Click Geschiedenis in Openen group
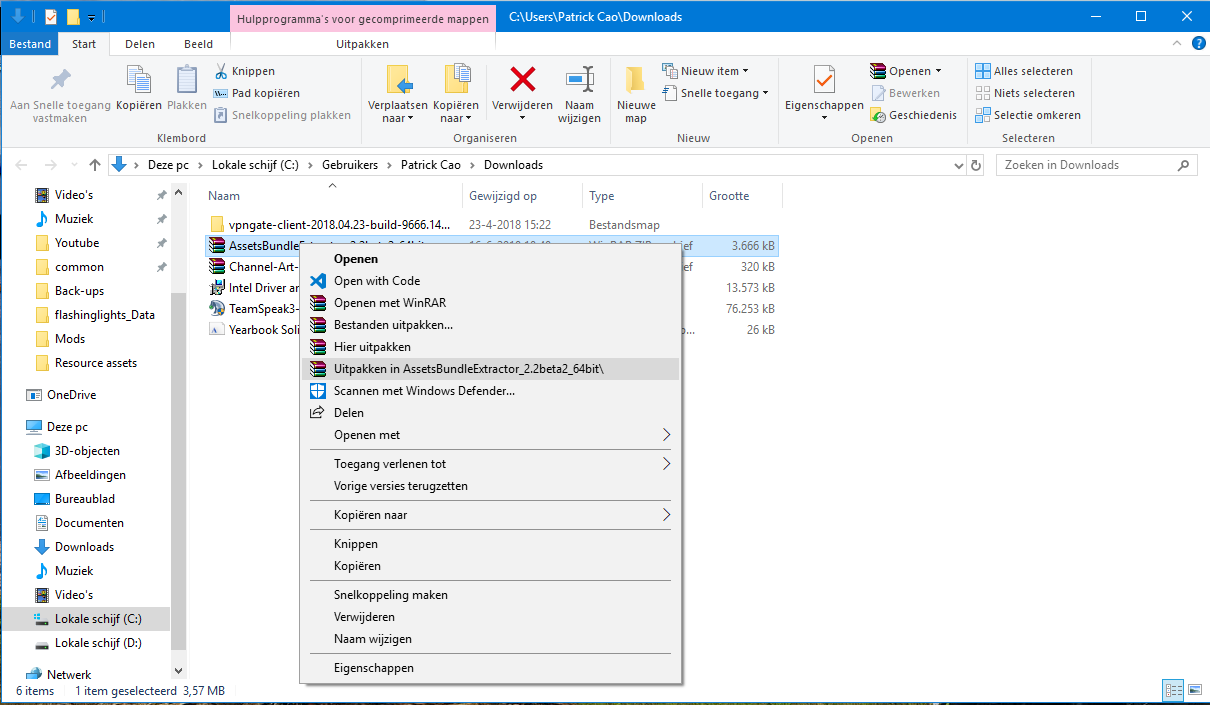The image size is (1210, 705). click(x=913, y=115)
